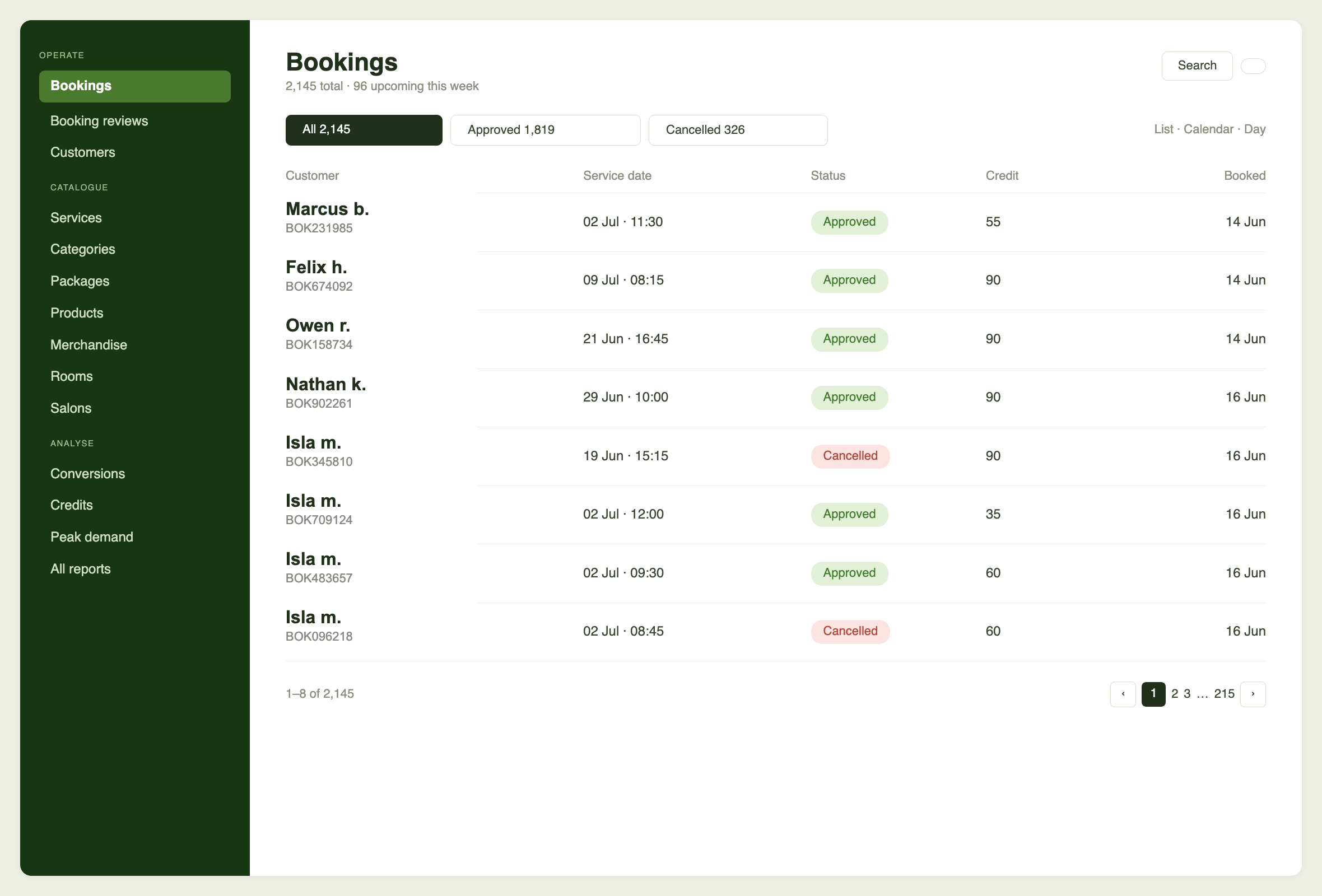This screenshot has height=896, width=1322.
Task: Click booking ID BOK345810
Action: pos(319,461)
